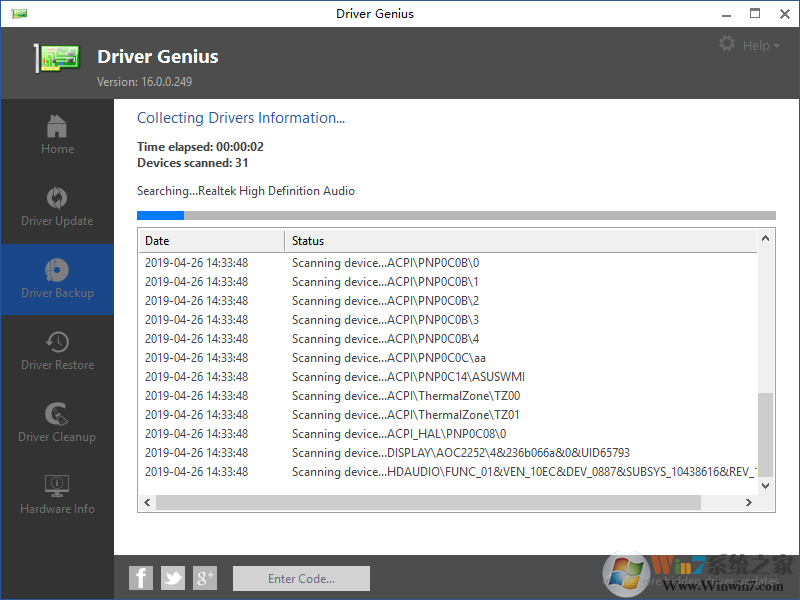The image size is (800, 600).
Task: Click the scroll-up arrow in the log list
Action: coord(765,237)
